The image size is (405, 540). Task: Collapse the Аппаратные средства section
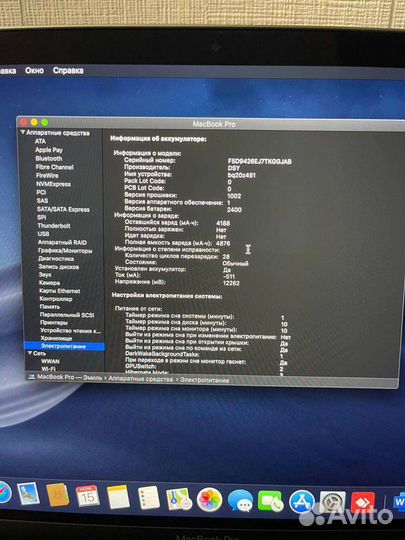pyautogui.click(x=23, y=132)
